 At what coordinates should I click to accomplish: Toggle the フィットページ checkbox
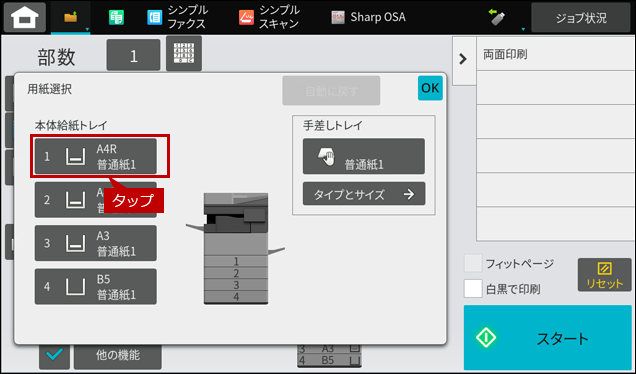pos(473,264)
